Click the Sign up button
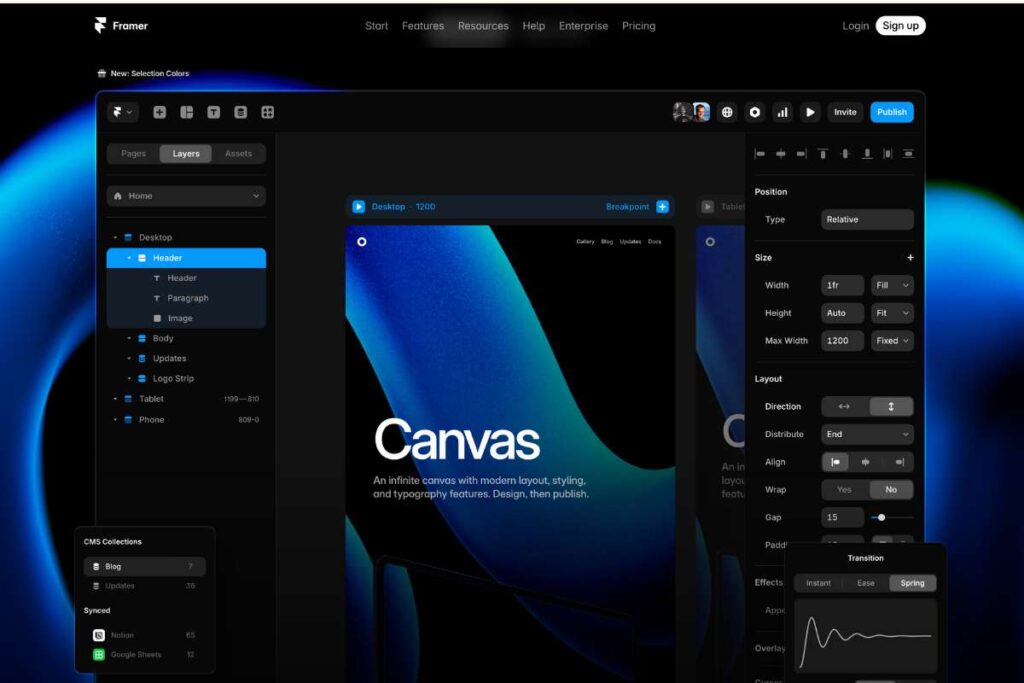The image size is (1024, 683). pyautogui.click(x=900, y=25)
